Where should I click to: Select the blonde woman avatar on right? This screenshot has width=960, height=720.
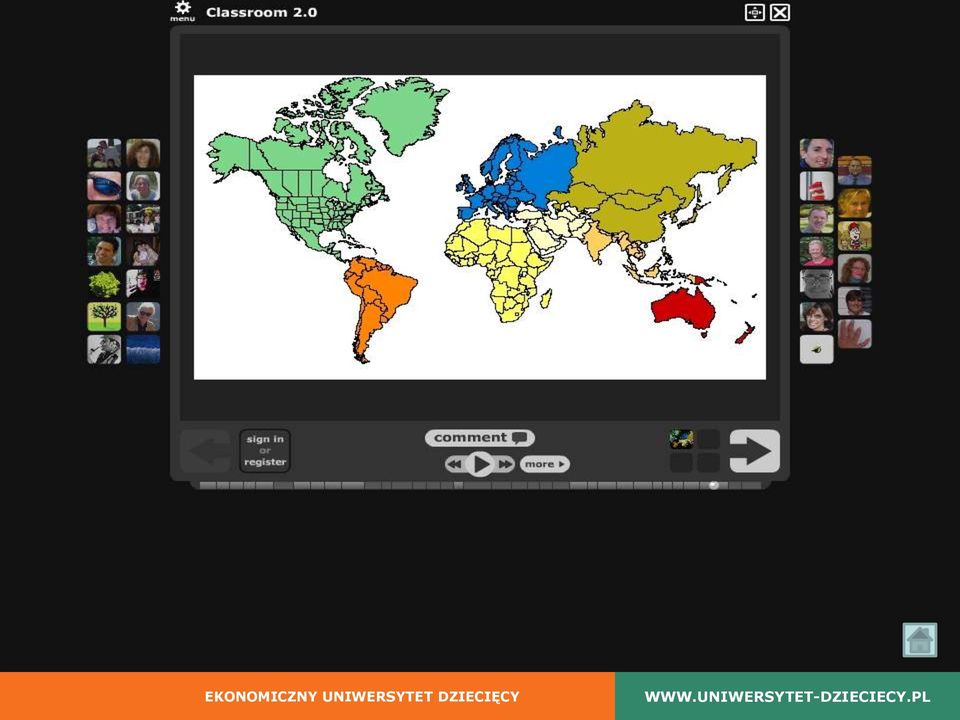[x=855, y=203]
